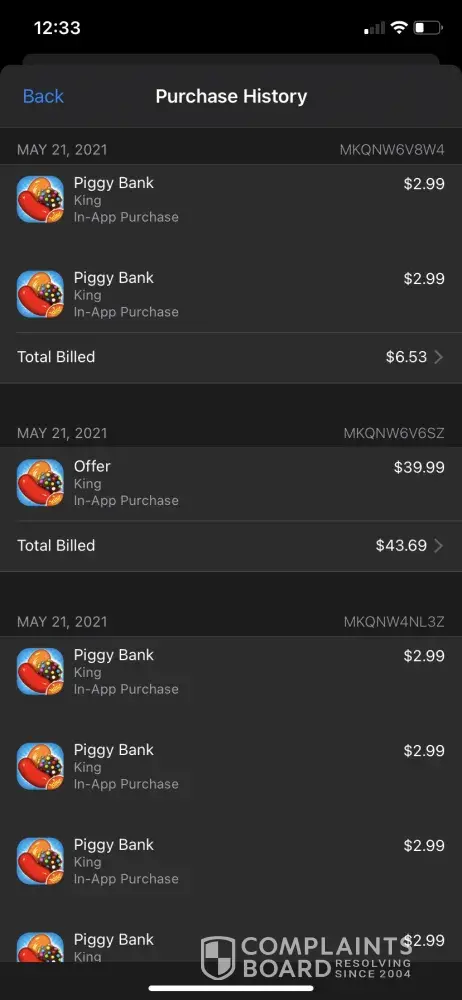
Task: Tap the home indicator bar at bottom
Action: point(231,988)
